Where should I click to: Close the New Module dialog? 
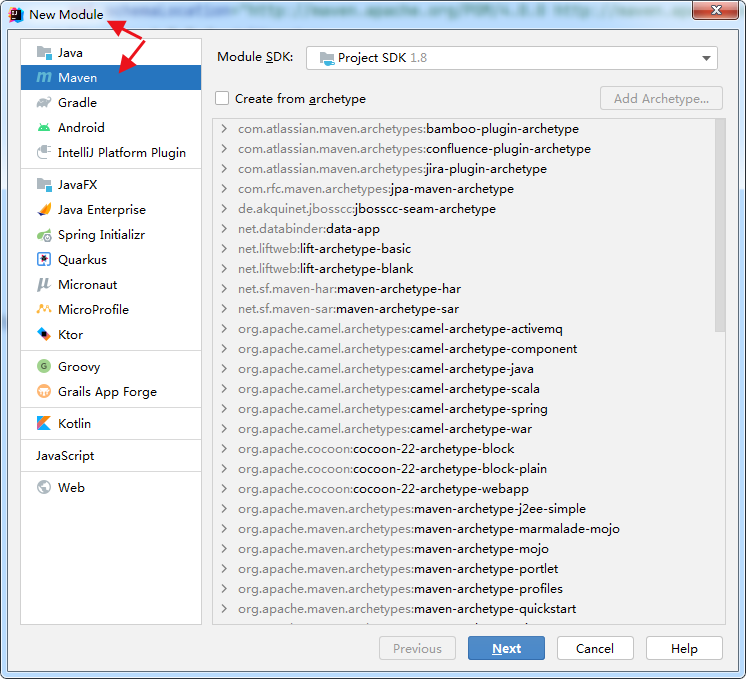point(716,10)
